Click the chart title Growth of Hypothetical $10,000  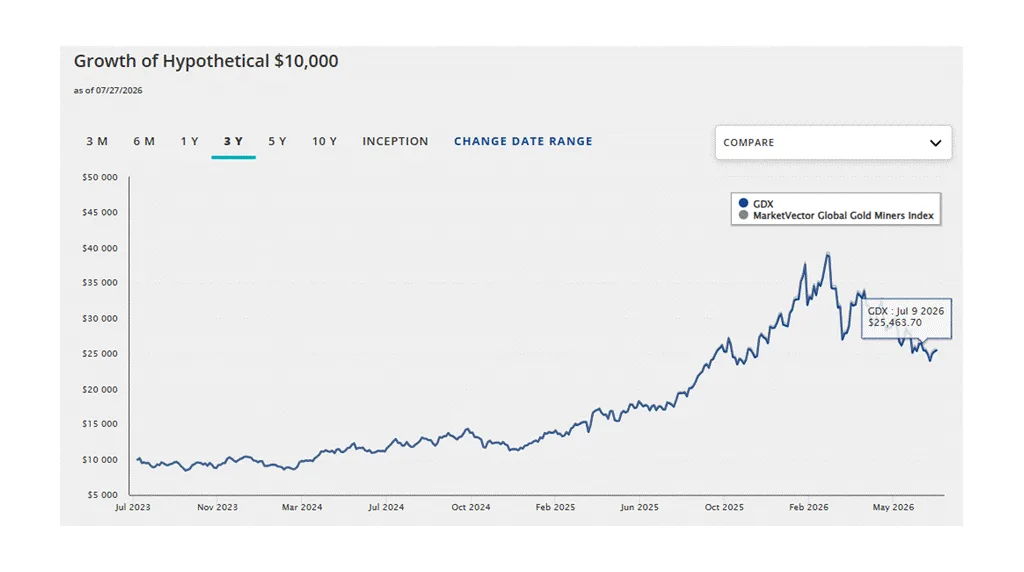coord(206,61)
